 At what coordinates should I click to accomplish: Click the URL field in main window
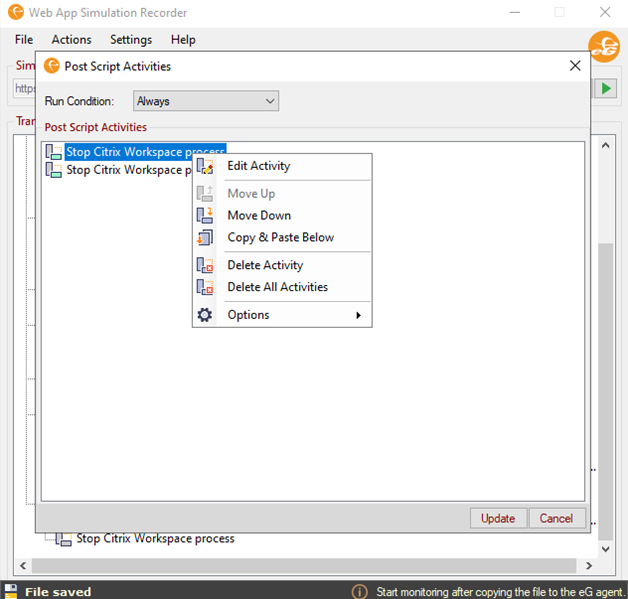25,88
